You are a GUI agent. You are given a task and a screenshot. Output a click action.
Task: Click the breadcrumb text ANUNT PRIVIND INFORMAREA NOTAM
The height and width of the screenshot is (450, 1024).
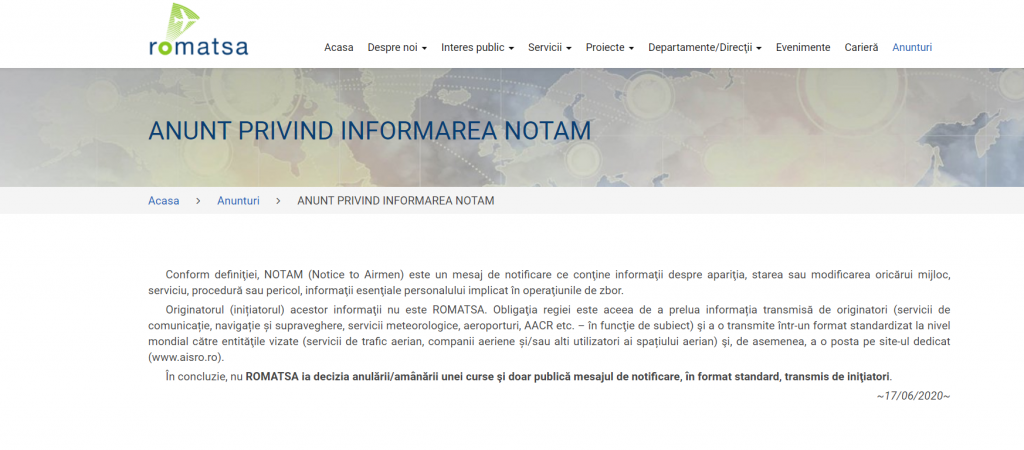click(x=395, y=201)
